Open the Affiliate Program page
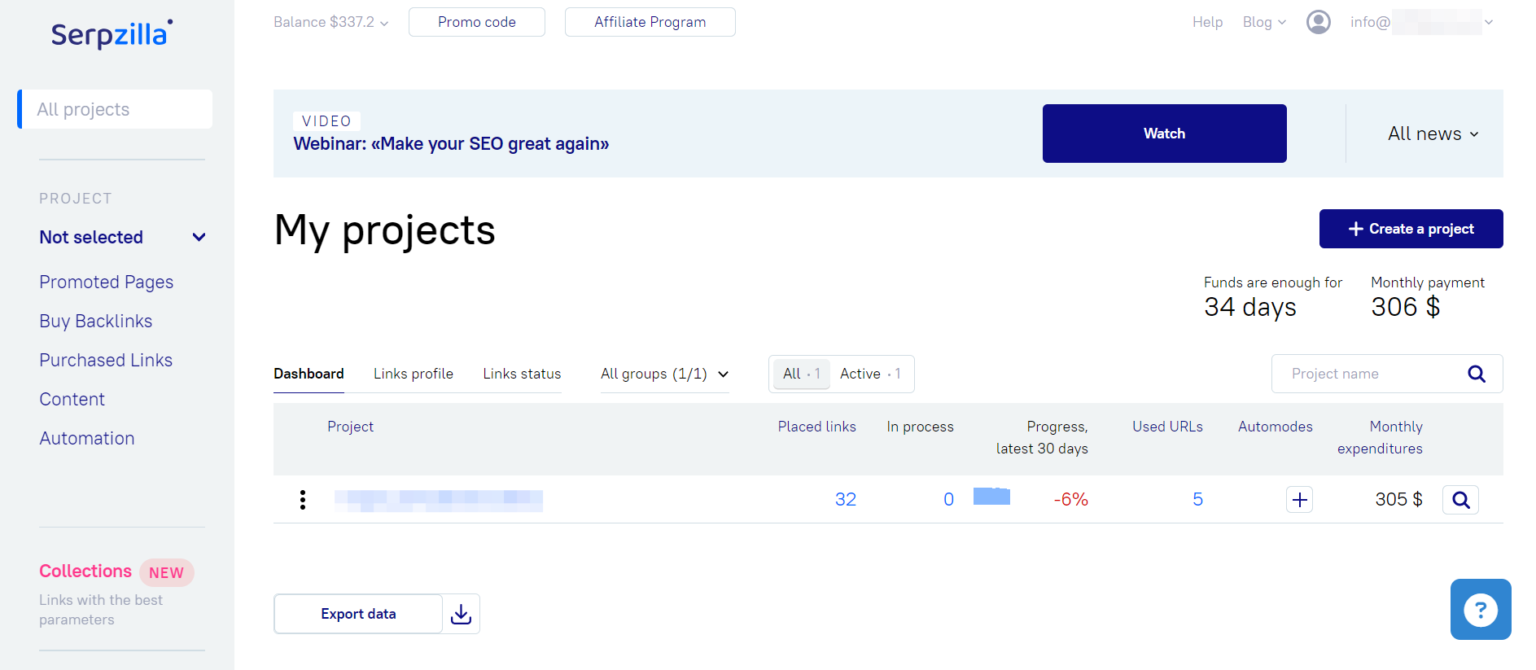 (x=650, y=21)
